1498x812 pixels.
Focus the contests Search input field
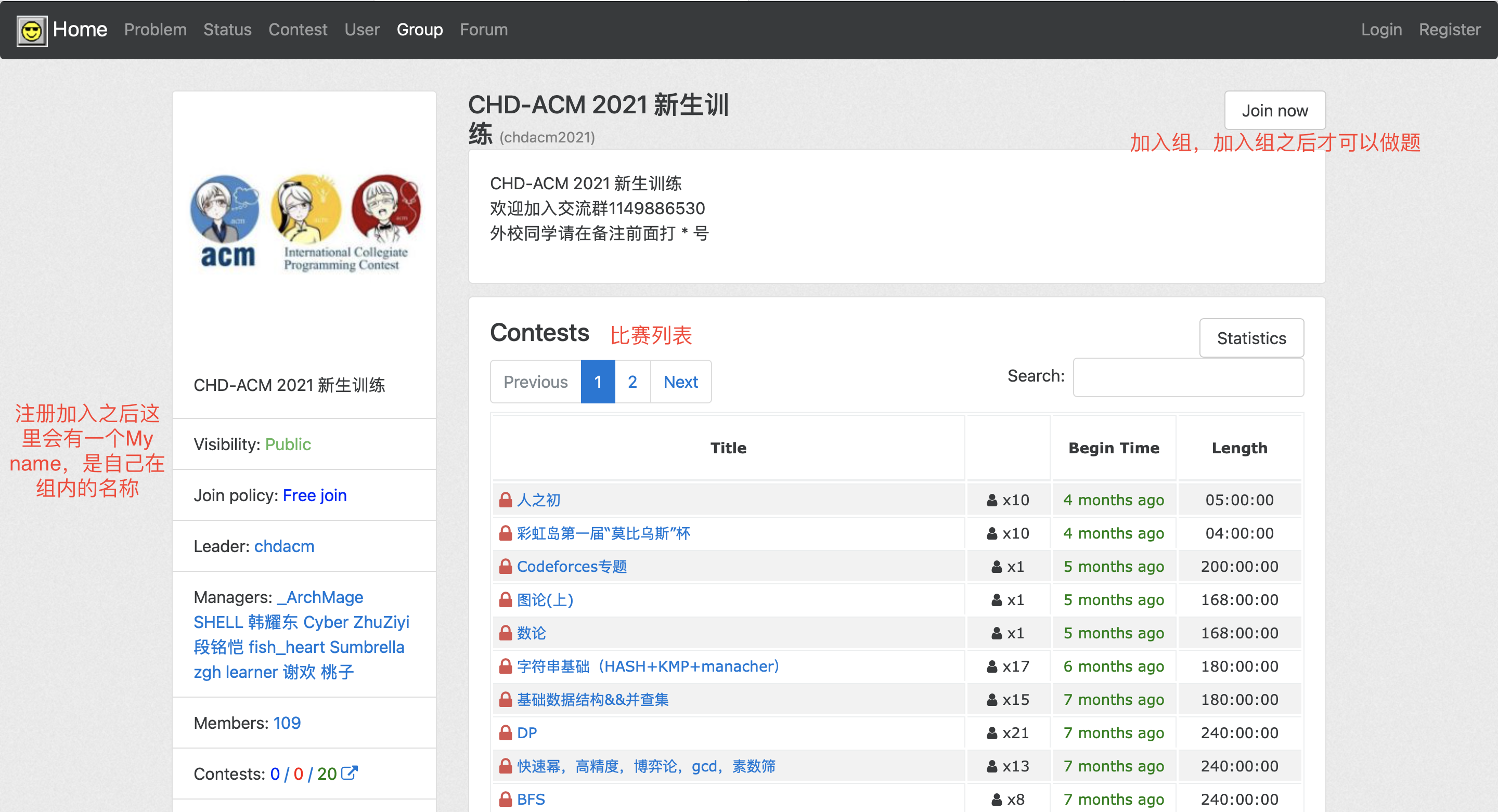pos(1187,377)
